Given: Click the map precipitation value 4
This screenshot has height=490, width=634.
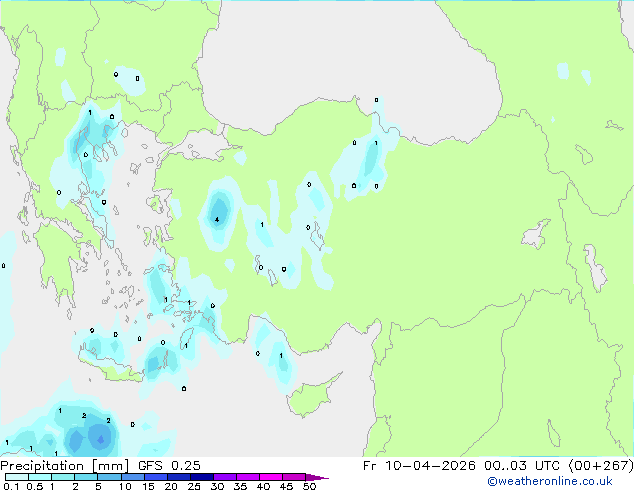Looking at the screenshot, I should [x=217, y=220].
